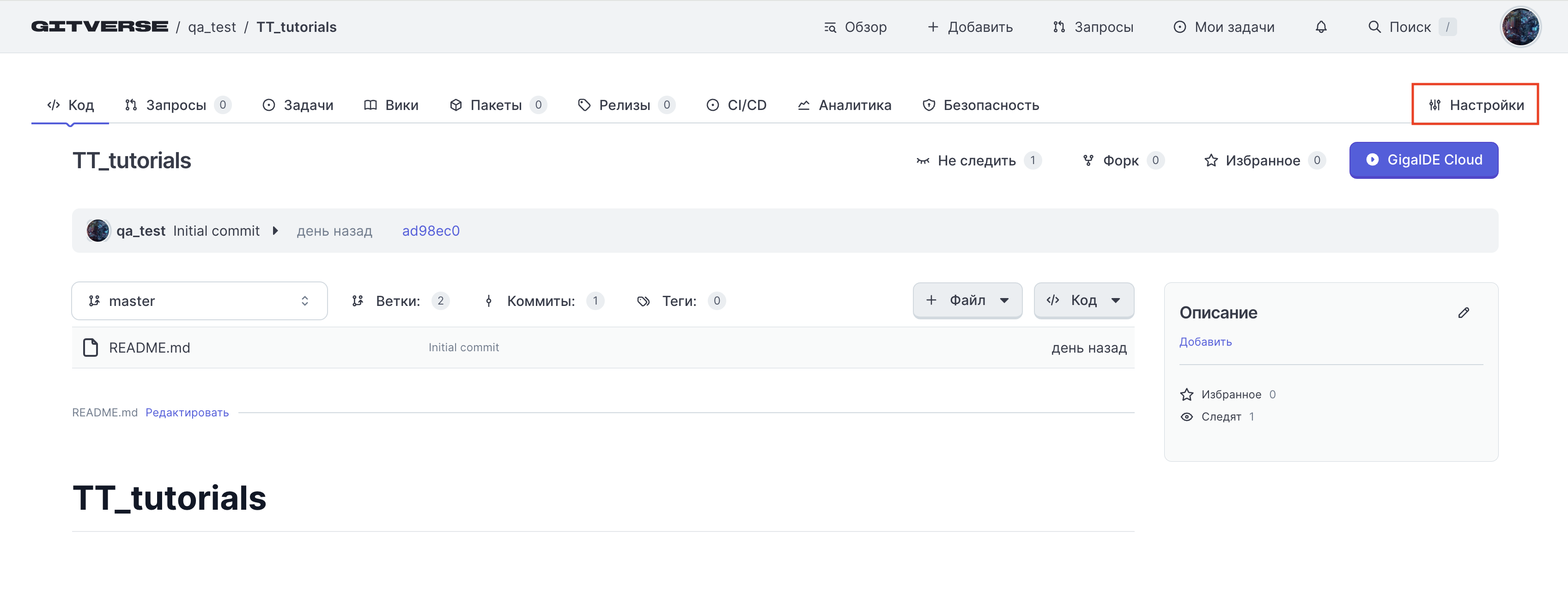Click the plus icon next to Добавить
Image resolution: width=1568 pixels, height=598 pixels.
click(x=932, y=27)
